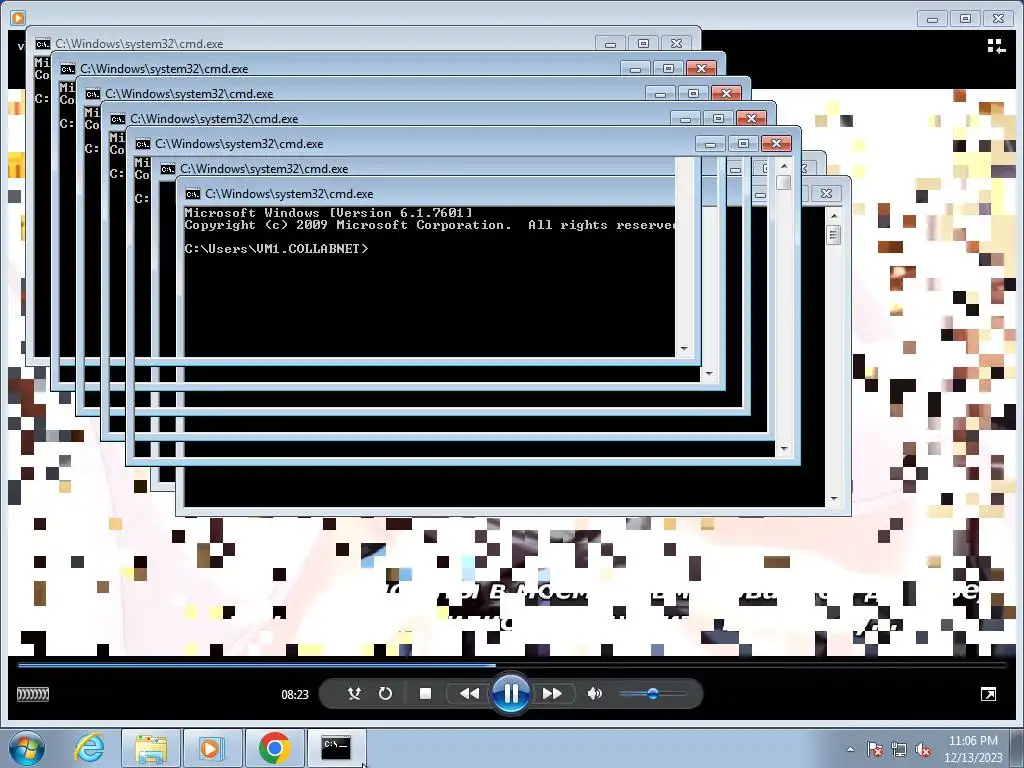Click the muted system volume tray icon
This screenshot has width=1024, height=768.
(x=923, y=749)
